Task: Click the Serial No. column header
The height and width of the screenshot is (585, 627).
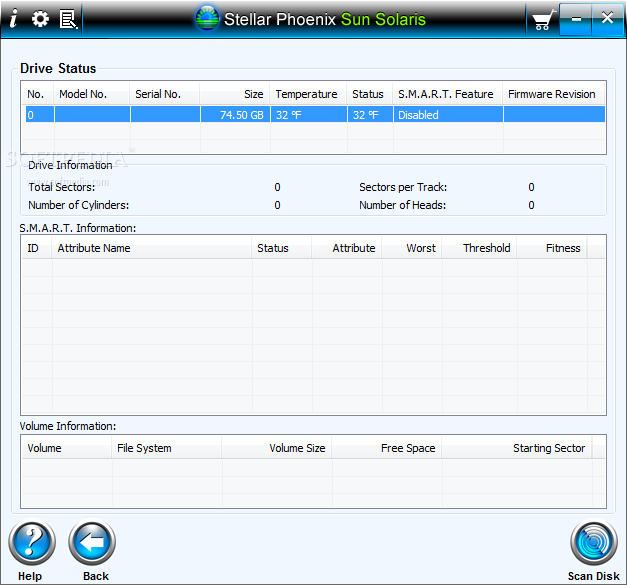Action: click(x=164, y=94)
